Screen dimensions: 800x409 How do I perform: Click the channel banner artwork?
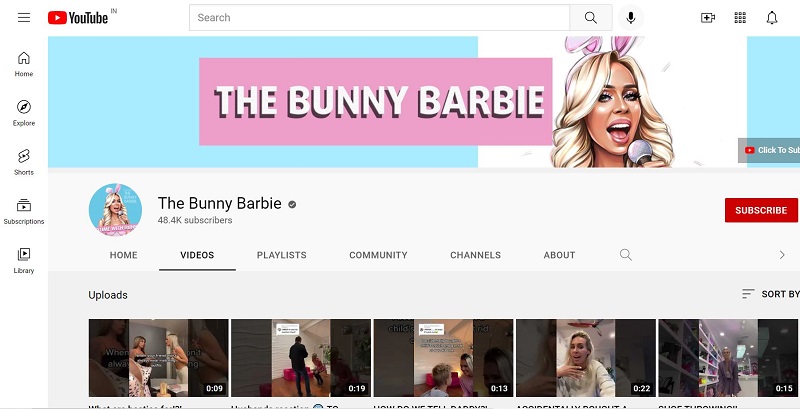pos(424,101)
